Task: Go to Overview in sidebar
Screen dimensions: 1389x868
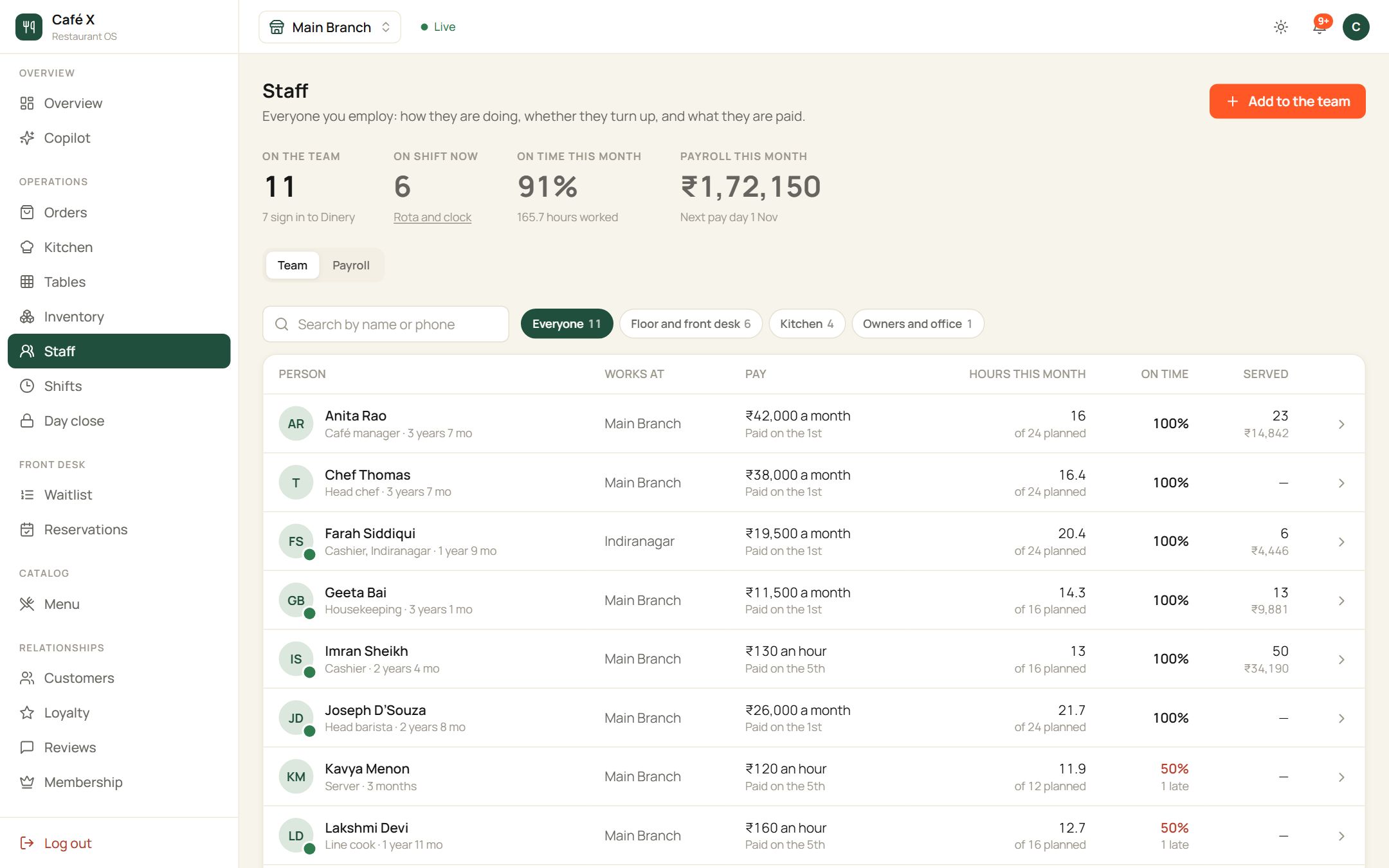Action: point(119,104)
